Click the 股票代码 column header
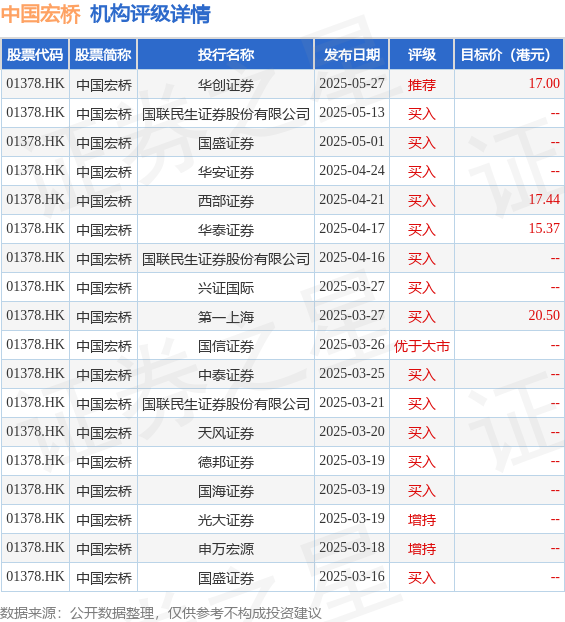This screenshot has width=565, height=622. tap(35, 55)
